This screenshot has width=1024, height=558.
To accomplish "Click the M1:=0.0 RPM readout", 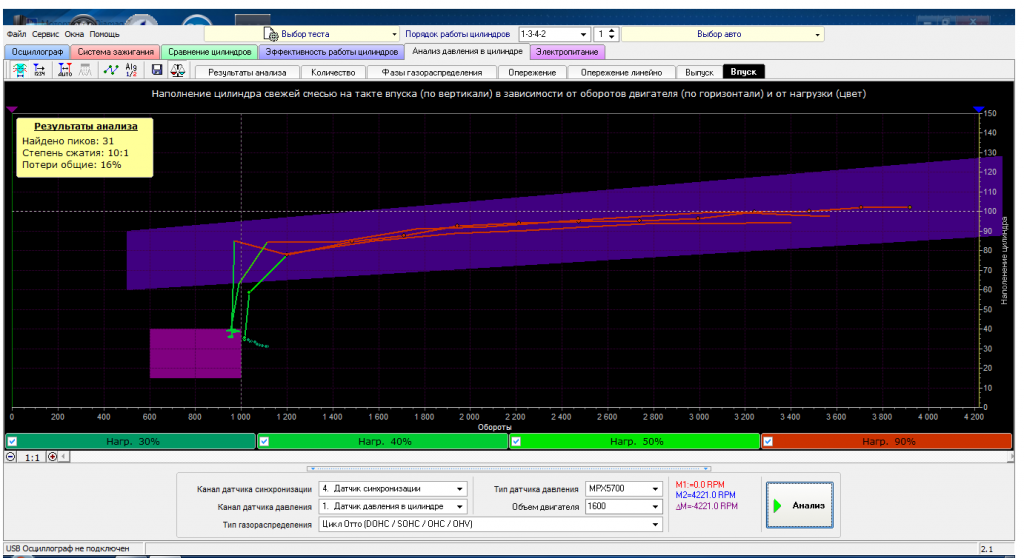I will [700, 485].
